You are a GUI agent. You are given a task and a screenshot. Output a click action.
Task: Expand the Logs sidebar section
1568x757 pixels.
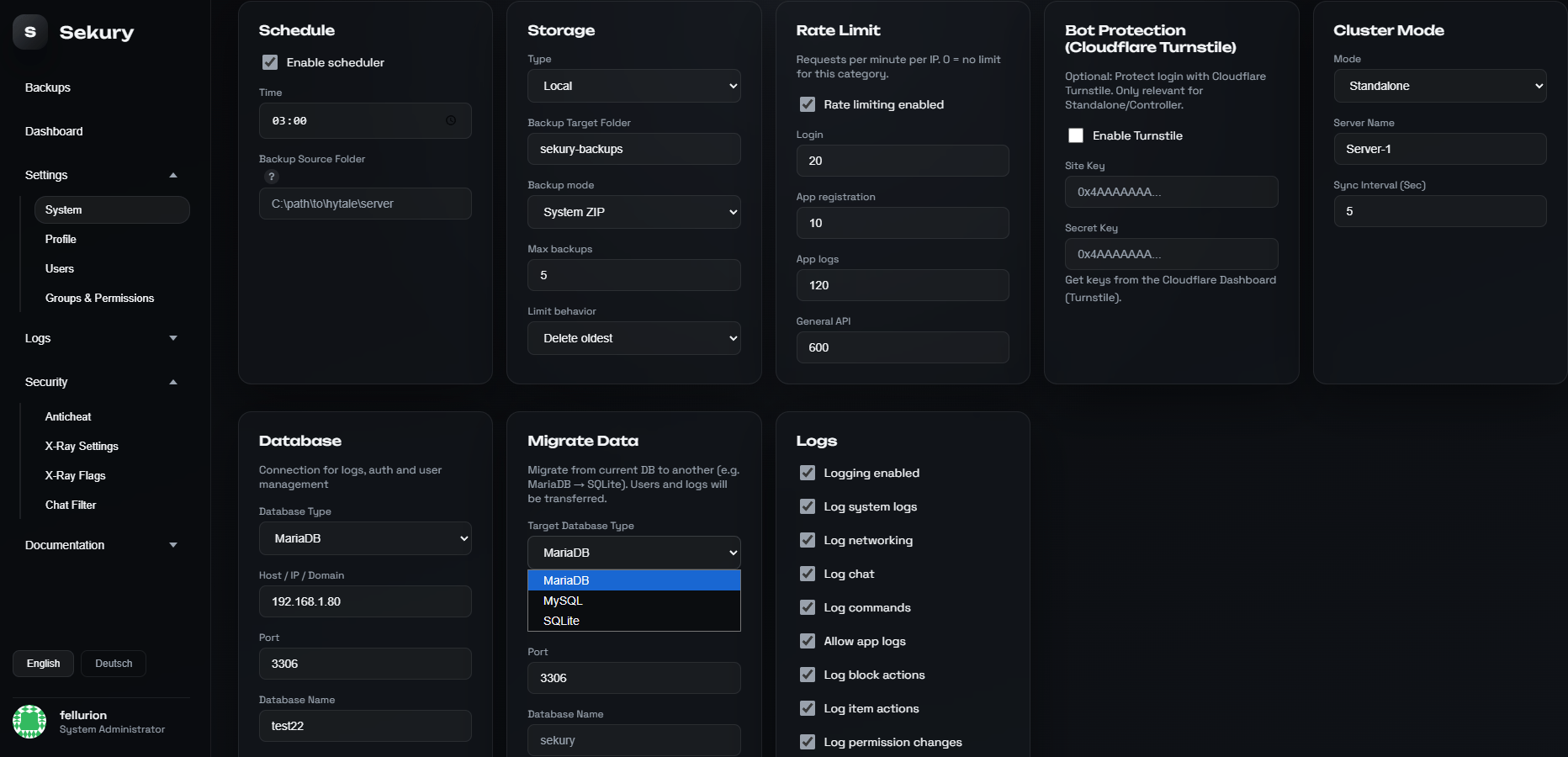click(x=173, y=338)
